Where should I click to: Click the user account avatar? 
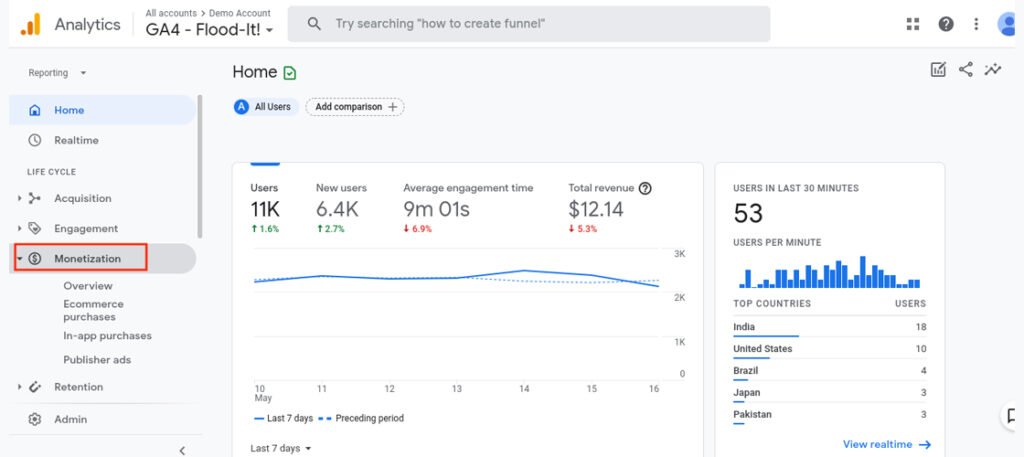click(x=1008, y=24)
